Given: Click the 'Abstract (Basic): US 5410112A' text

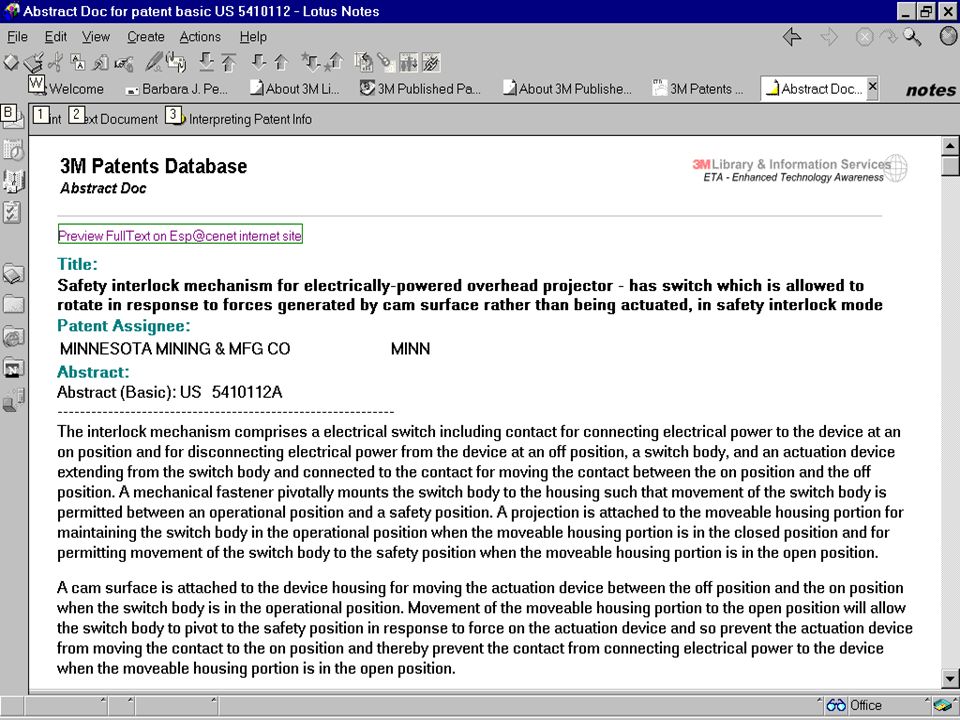Looking at the screenshot, I should coord(170,392).
